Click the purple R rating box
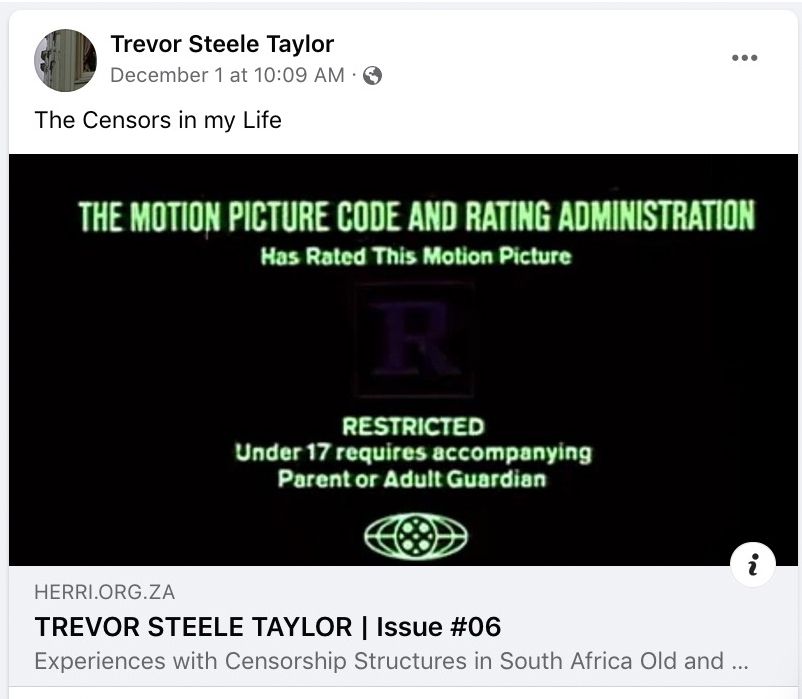The height and width of the screenshot is (699, 802). click(414, 338)
